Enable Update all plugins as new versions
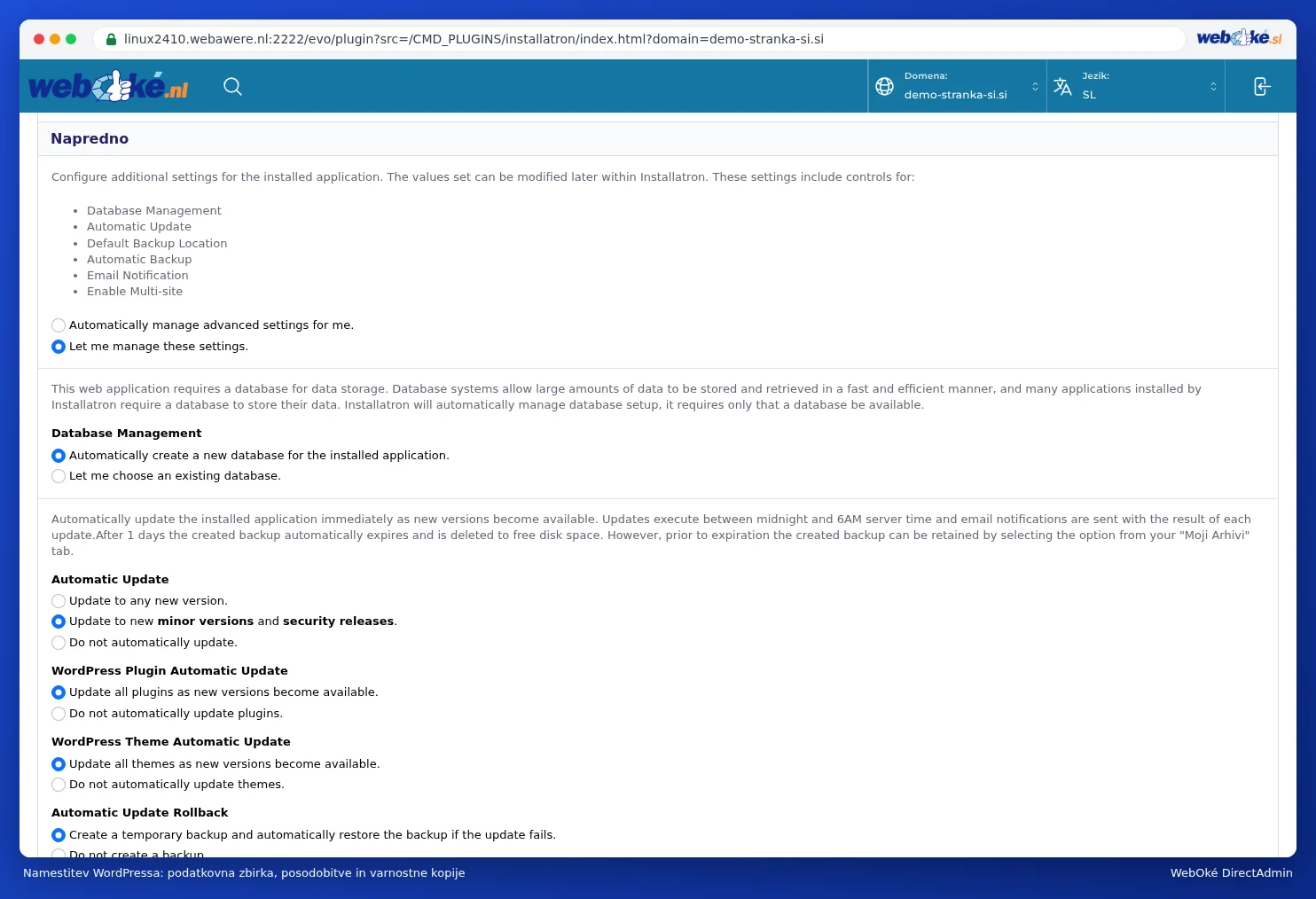This screenshot has height=899, width=1316. pos(59,692)
